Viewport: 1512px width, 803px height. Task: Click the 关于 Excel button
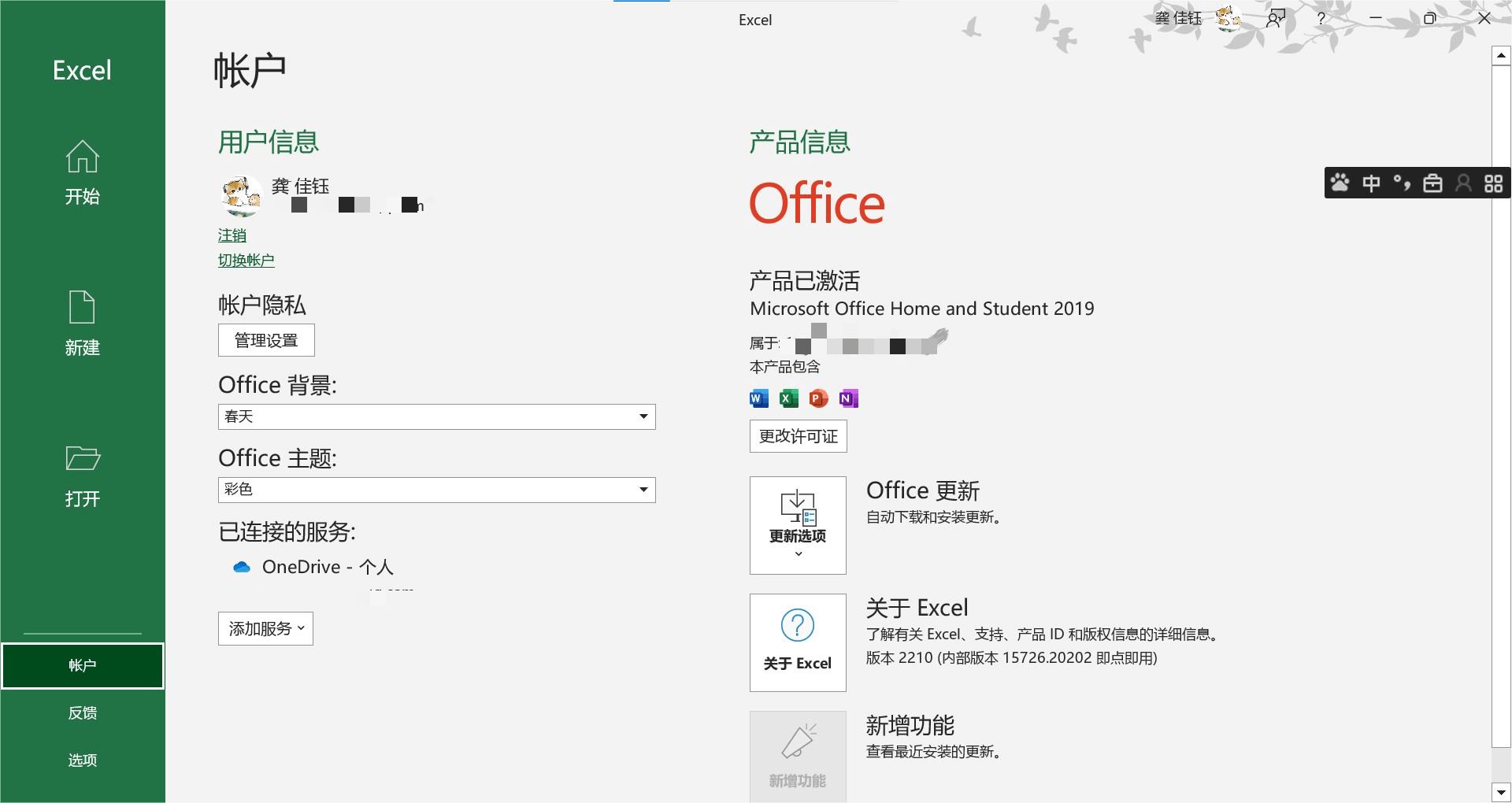pyautogui.click(x=798, y=642)
